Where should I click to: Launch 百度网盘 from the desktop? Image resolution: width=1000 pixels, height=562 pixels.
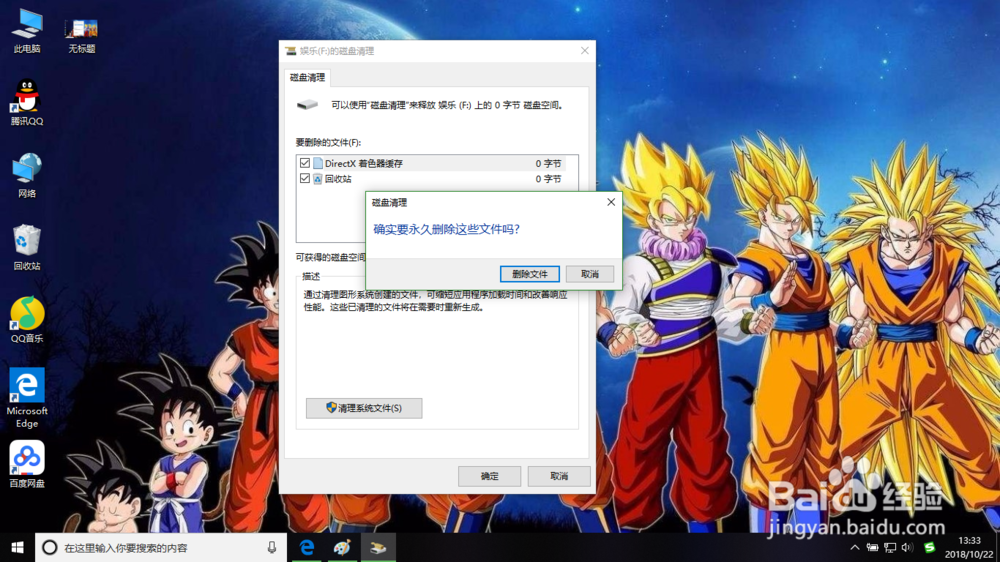(x=27, y=464)
